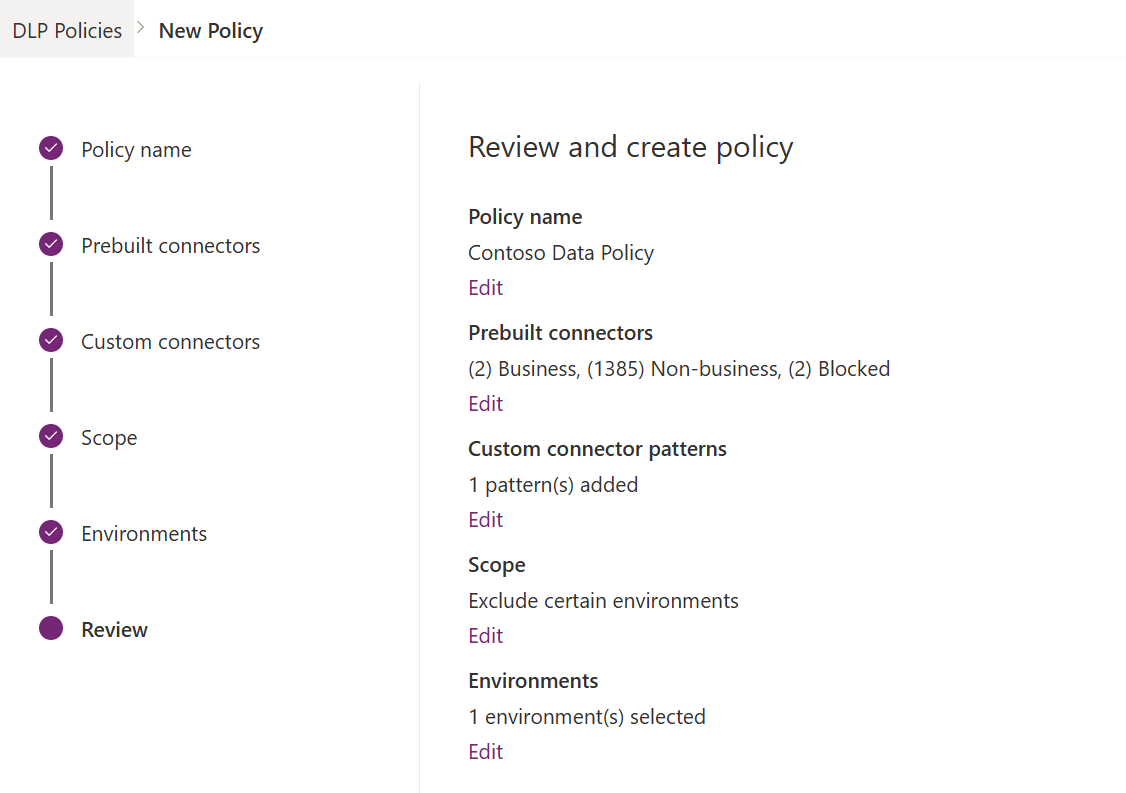Viewport: 1126px width, 793px height.
Task: Click the checkmark inside the Scope circle
Action: click(x=50, y=436)
